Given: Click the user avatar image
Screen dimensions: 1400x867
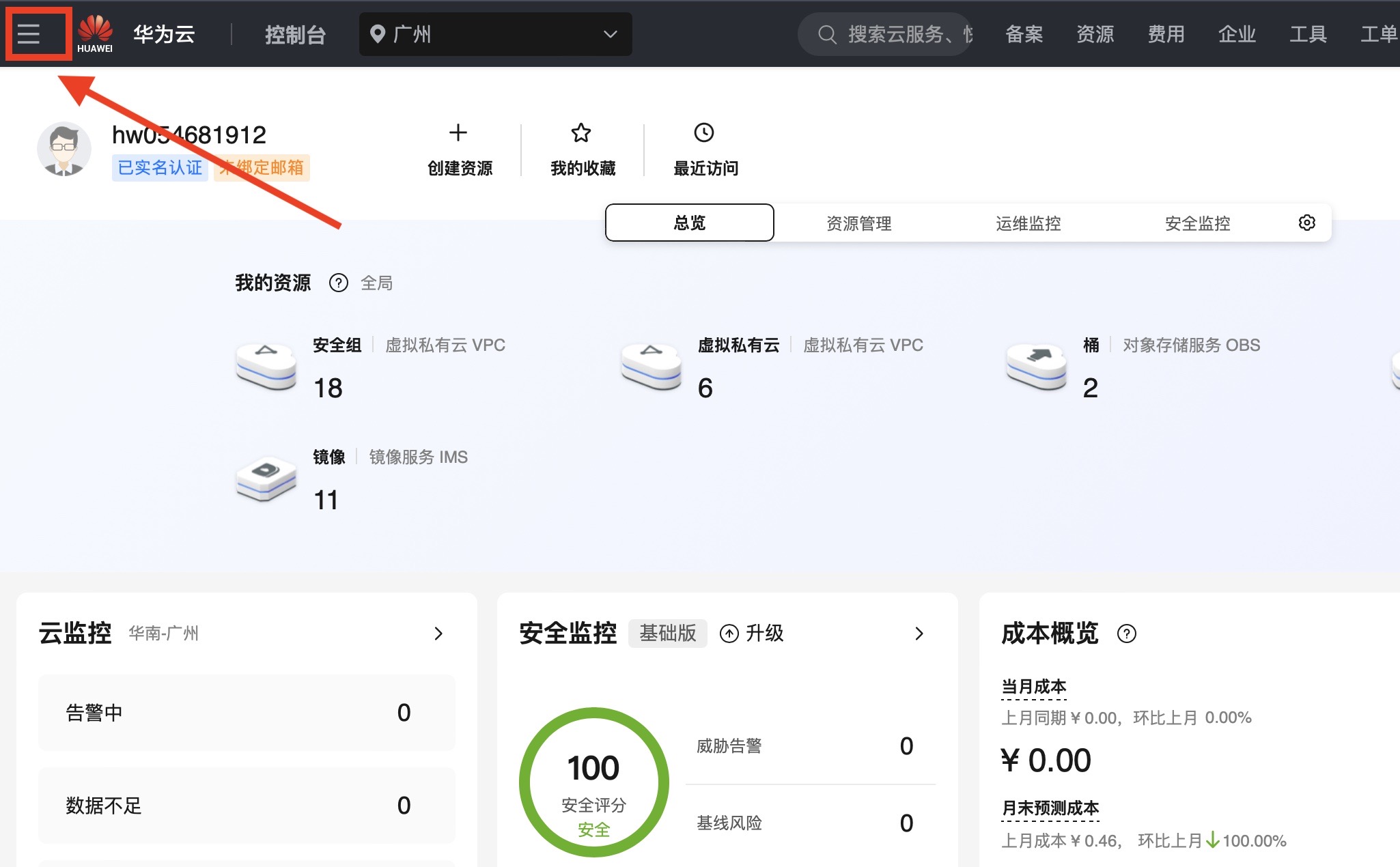Looking at the screenshot, I should [64, 149].
